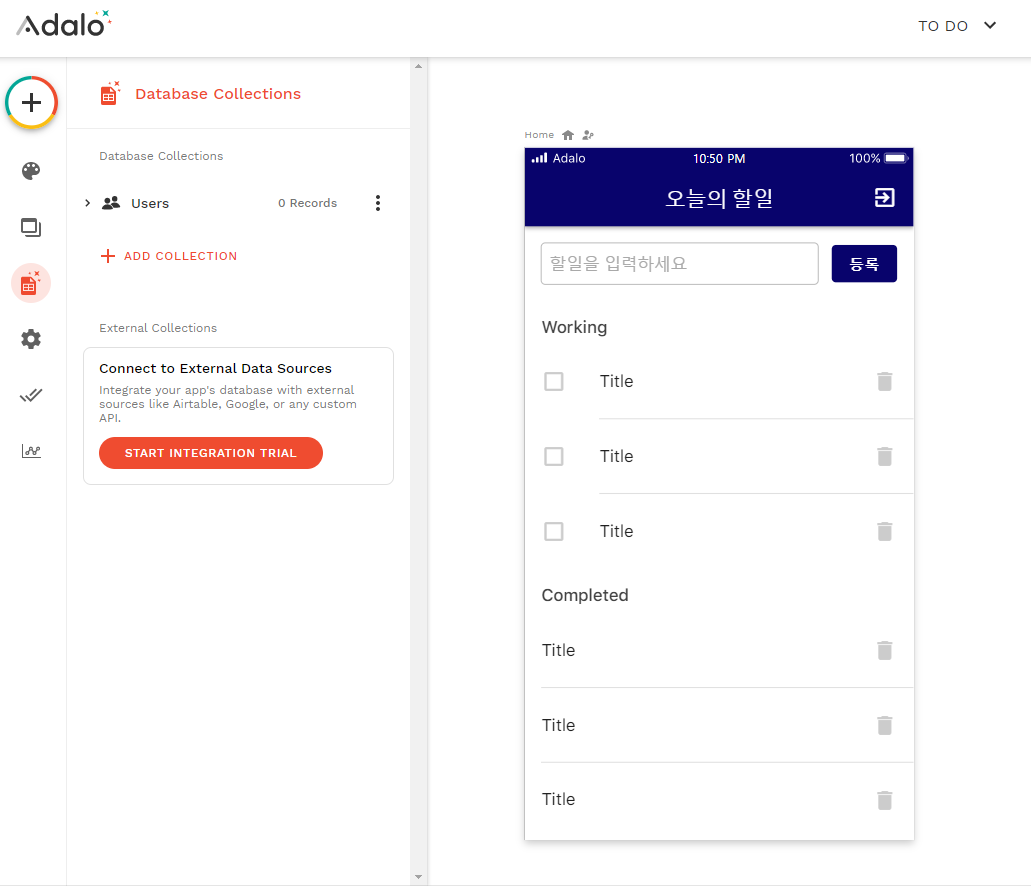
Task: Click the Database Collections header icon
Action: pos(110,93)
